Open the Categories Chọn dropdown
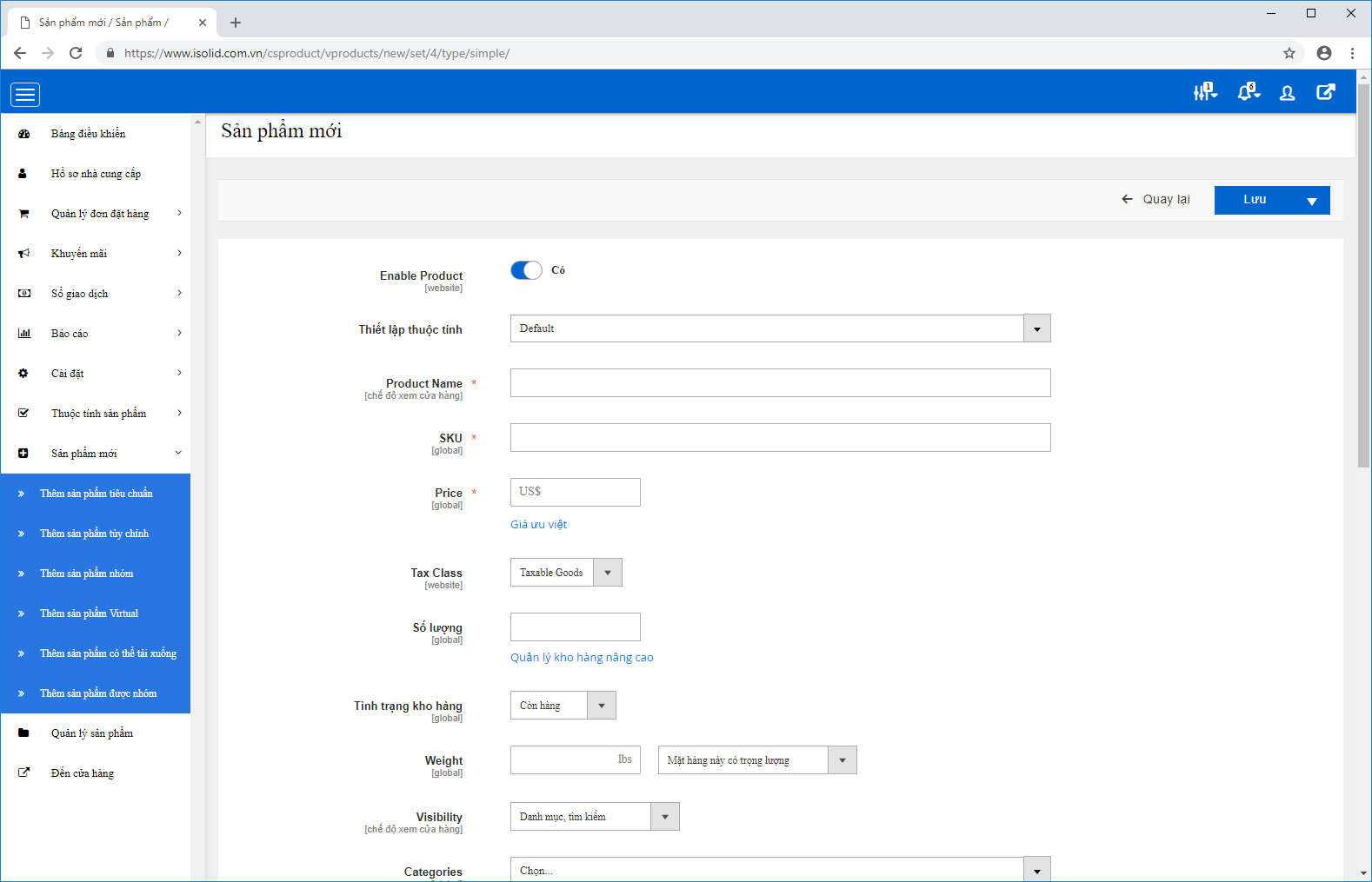This screenshot has height=882, width=1372. tap(780, 870)
